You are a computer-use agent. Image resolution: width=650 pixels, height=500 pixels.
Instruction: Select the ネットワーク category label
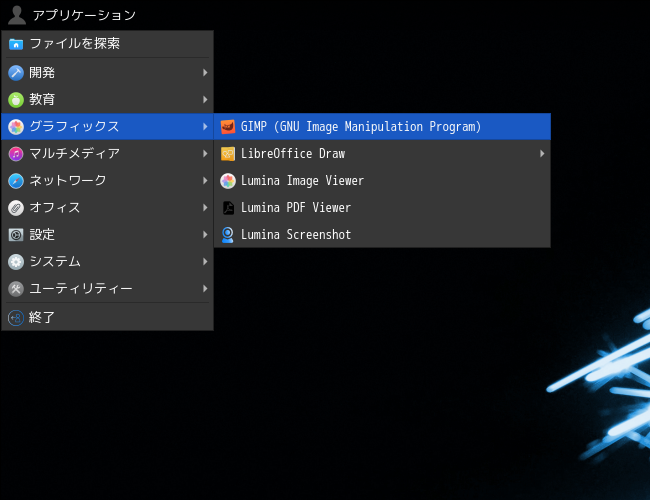click(68, 180)
